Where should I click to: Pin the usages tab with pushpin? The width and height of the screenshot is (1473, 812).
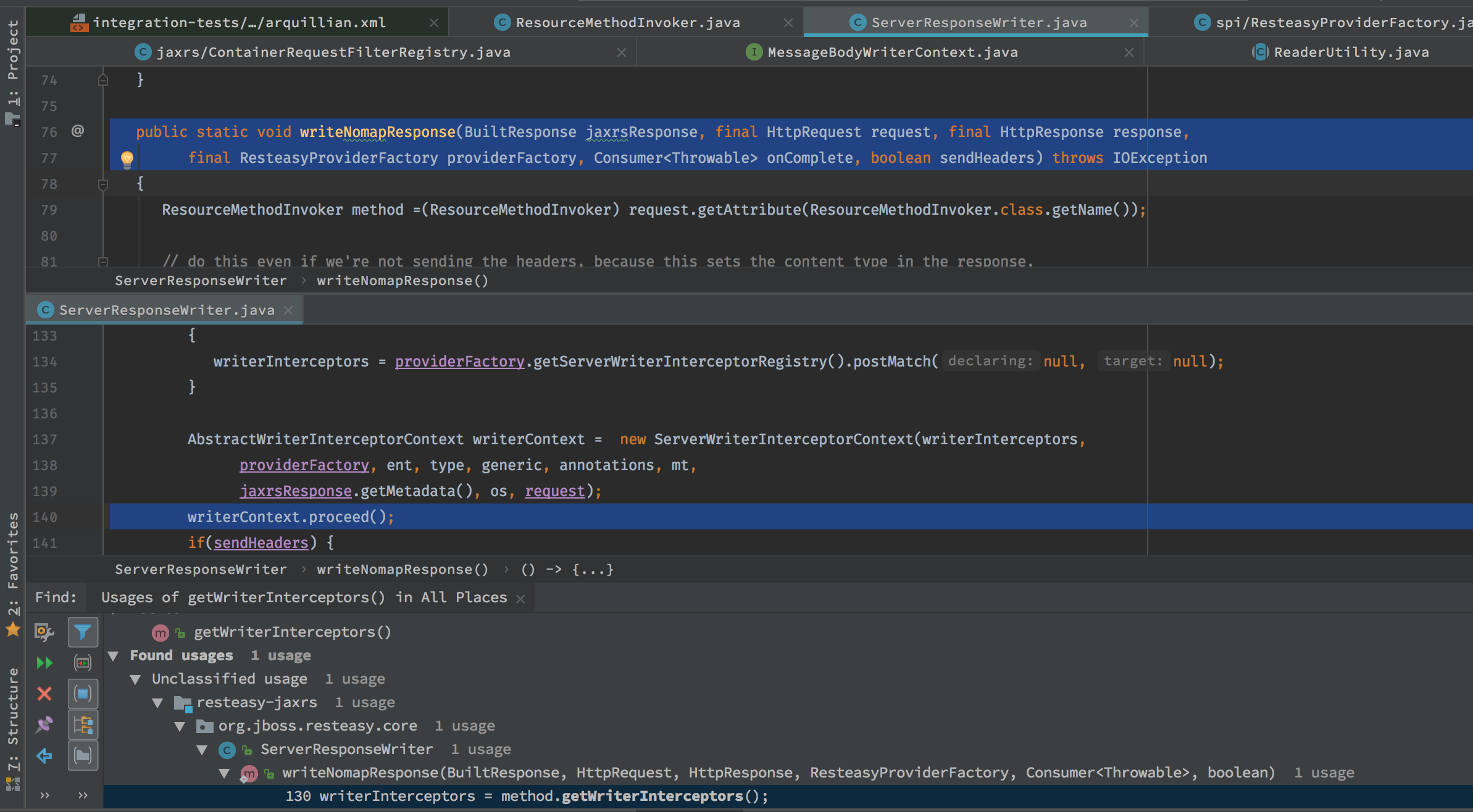pyautogui.click(x=44, y=724)
